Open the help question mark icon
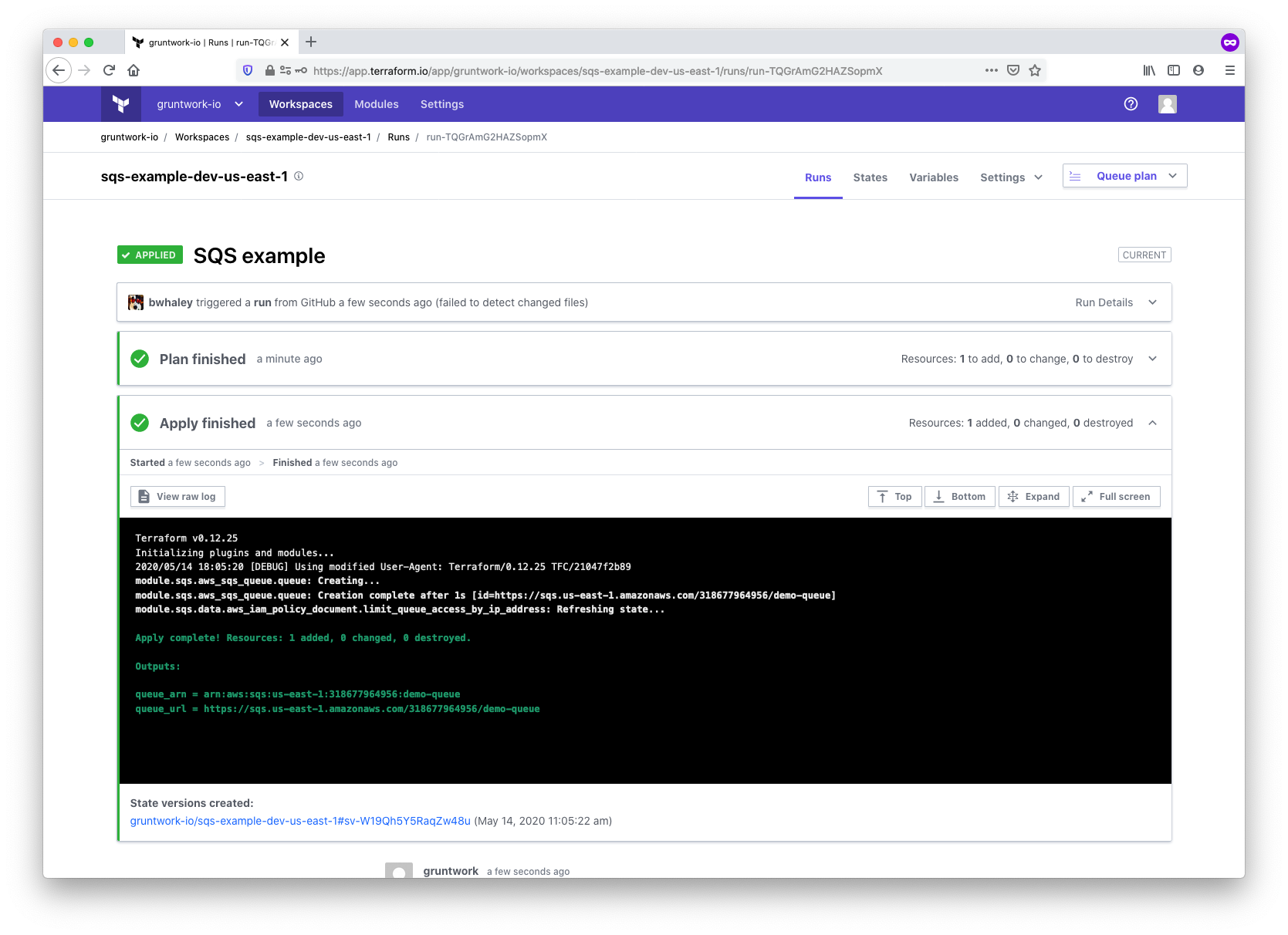1288x935 pixels. [1131, 104]
